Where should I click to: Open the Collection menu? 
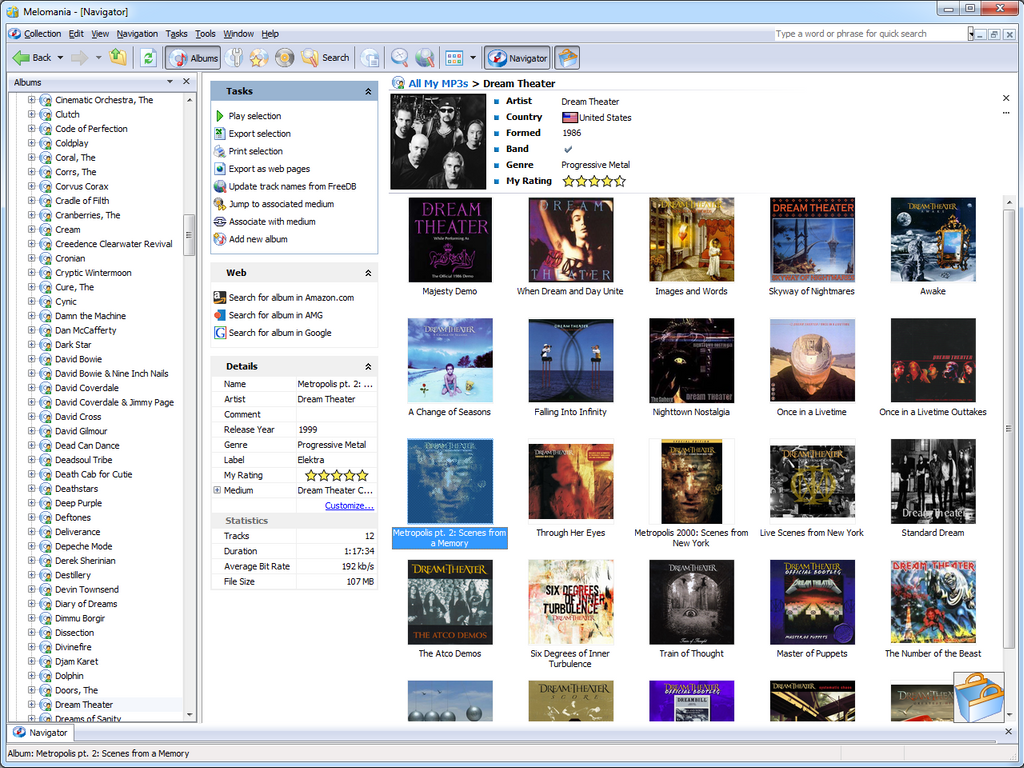(36, 34)
